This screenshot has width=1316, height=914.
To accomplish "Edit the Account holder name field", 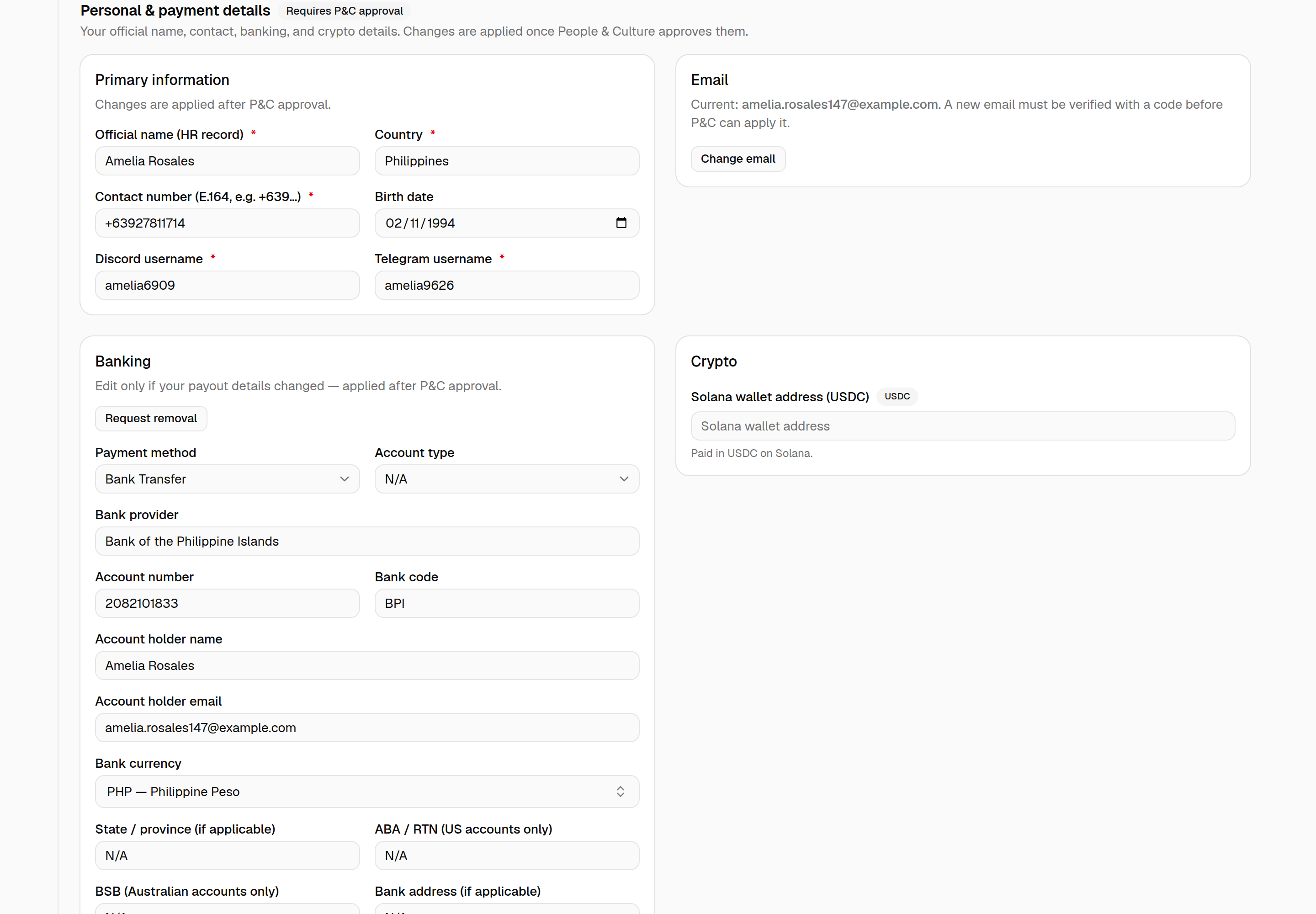I will point(367,665).
